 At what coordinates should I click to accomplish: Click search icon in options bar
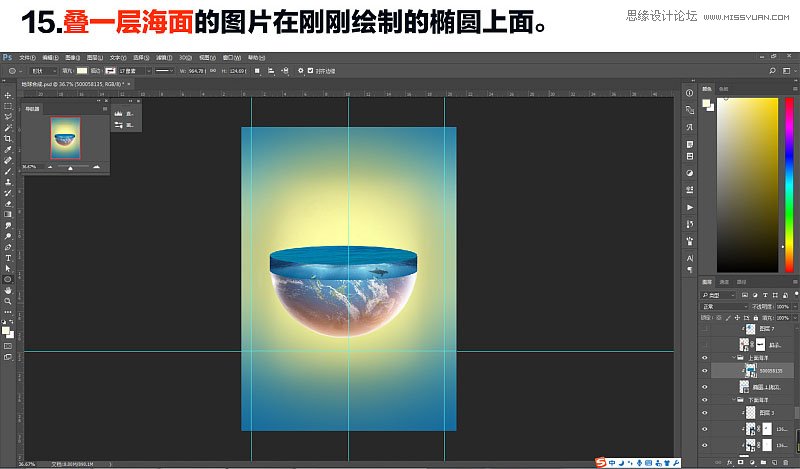pos(772,71)
